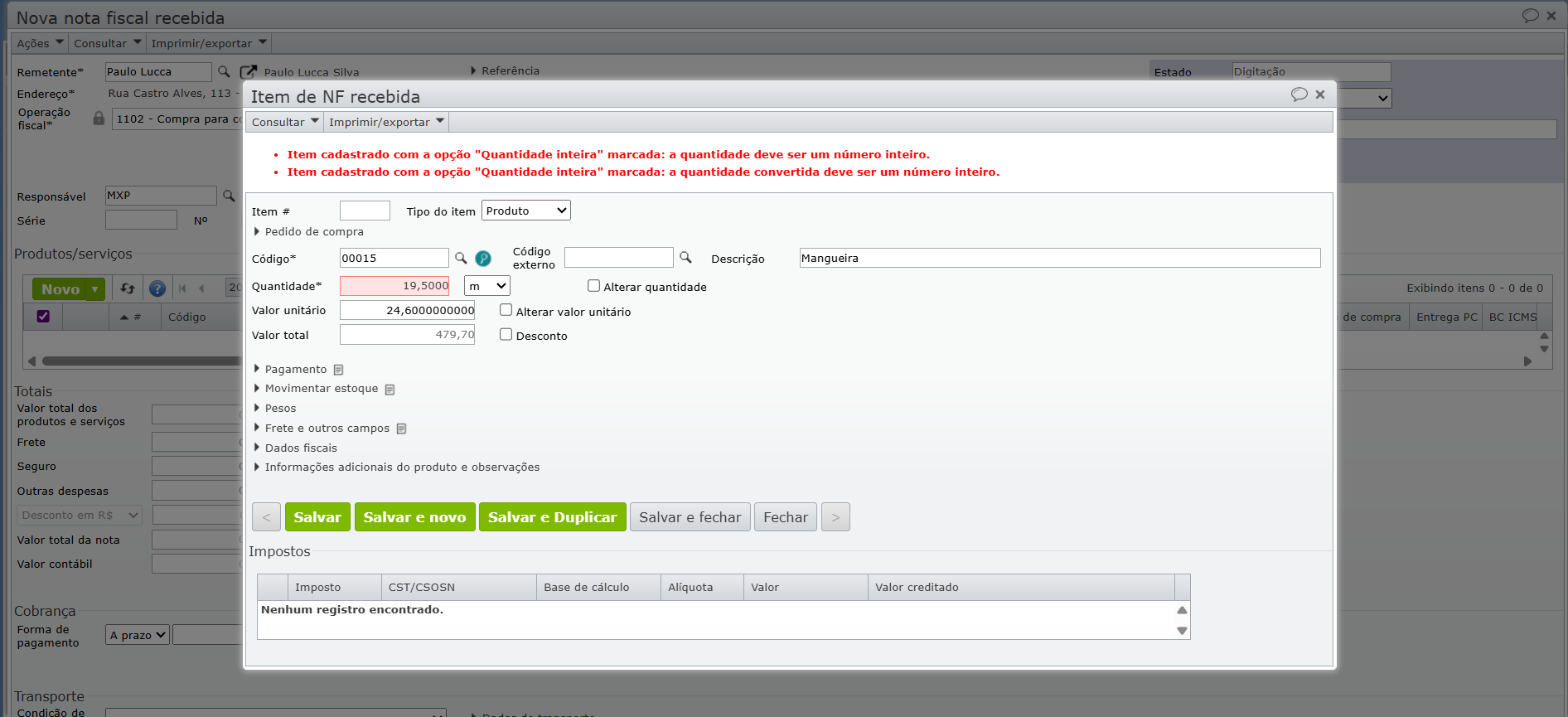Go to first page in Produtos/serviços grid

pyautogui.click(x=182, y=288)
